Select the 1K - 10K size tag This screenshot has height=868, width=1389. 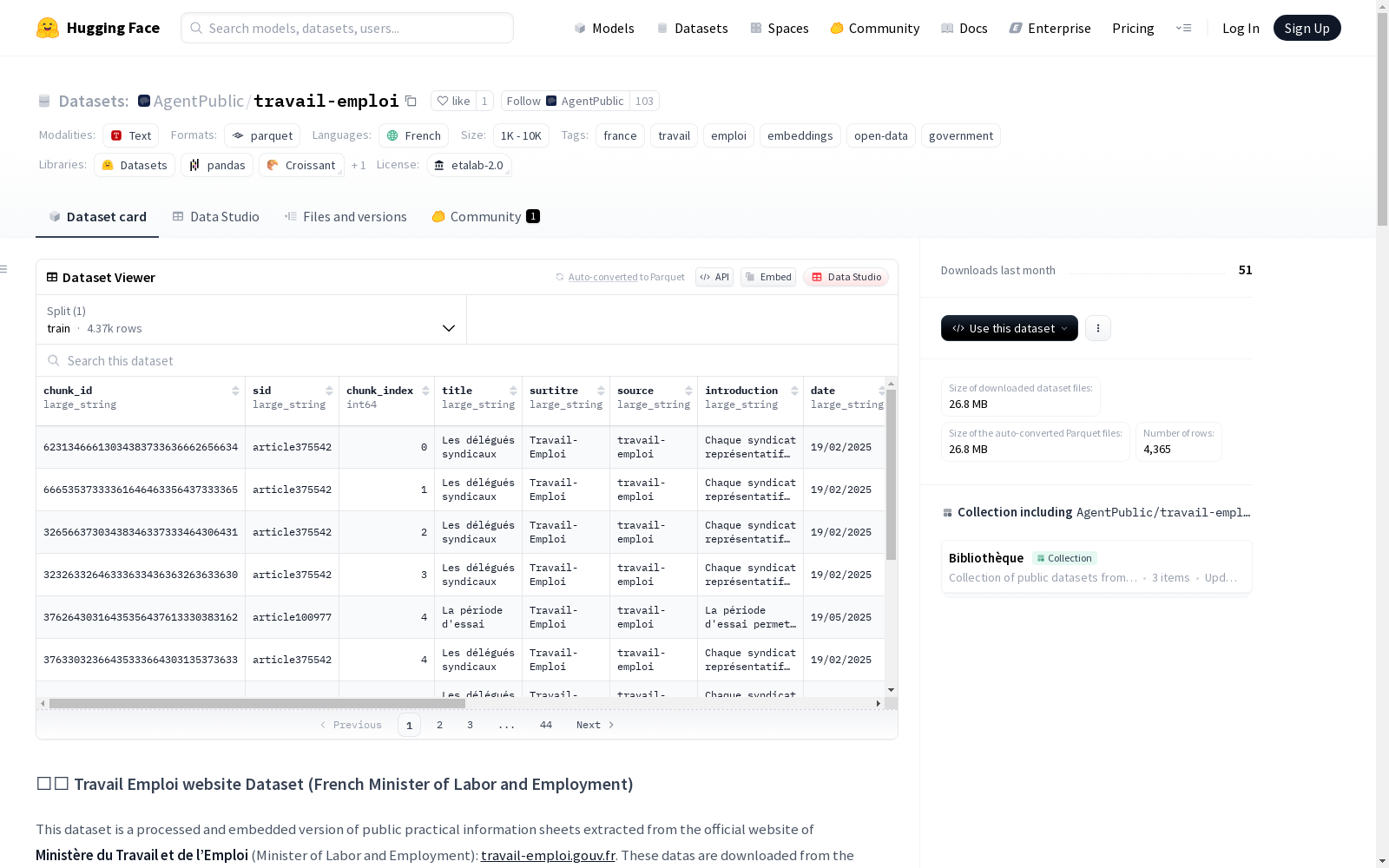pyautogui.click(x=521, y=135)
